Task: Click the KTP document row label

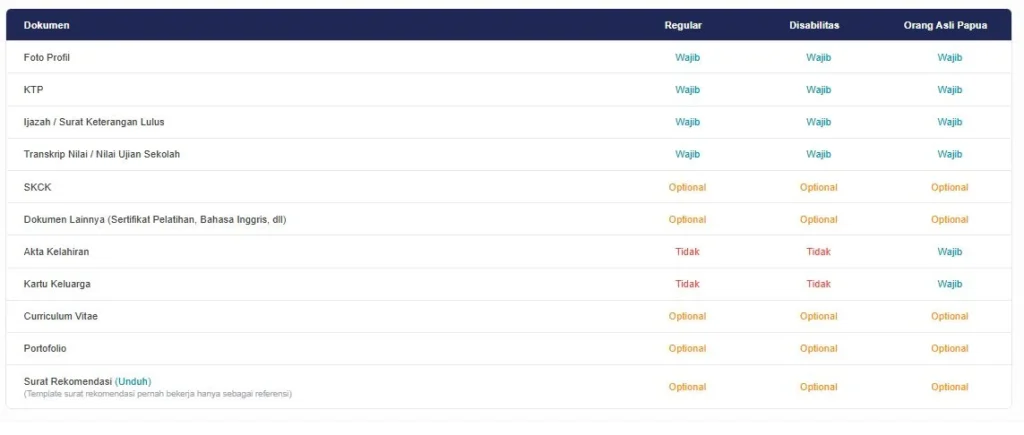Action: [x=33, y=90]
